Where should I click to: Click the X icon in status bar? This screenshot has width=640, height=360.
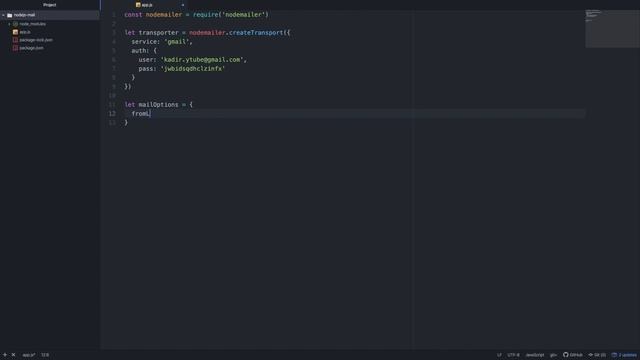(x=13, y=355)
